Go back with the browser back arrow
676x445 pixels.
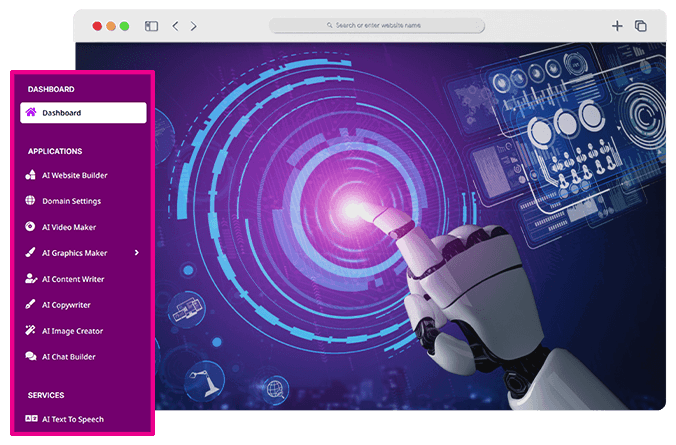click(x=175, y=26)
